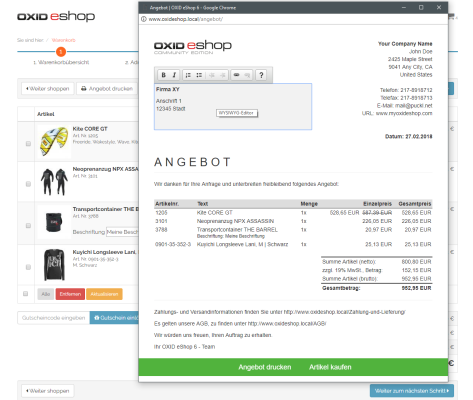Image resolution: width=473 pixels, height=400 pixels.
Task: Tick the Kuyichi Longsleeve item checkbox
Action: coord(28,267)
